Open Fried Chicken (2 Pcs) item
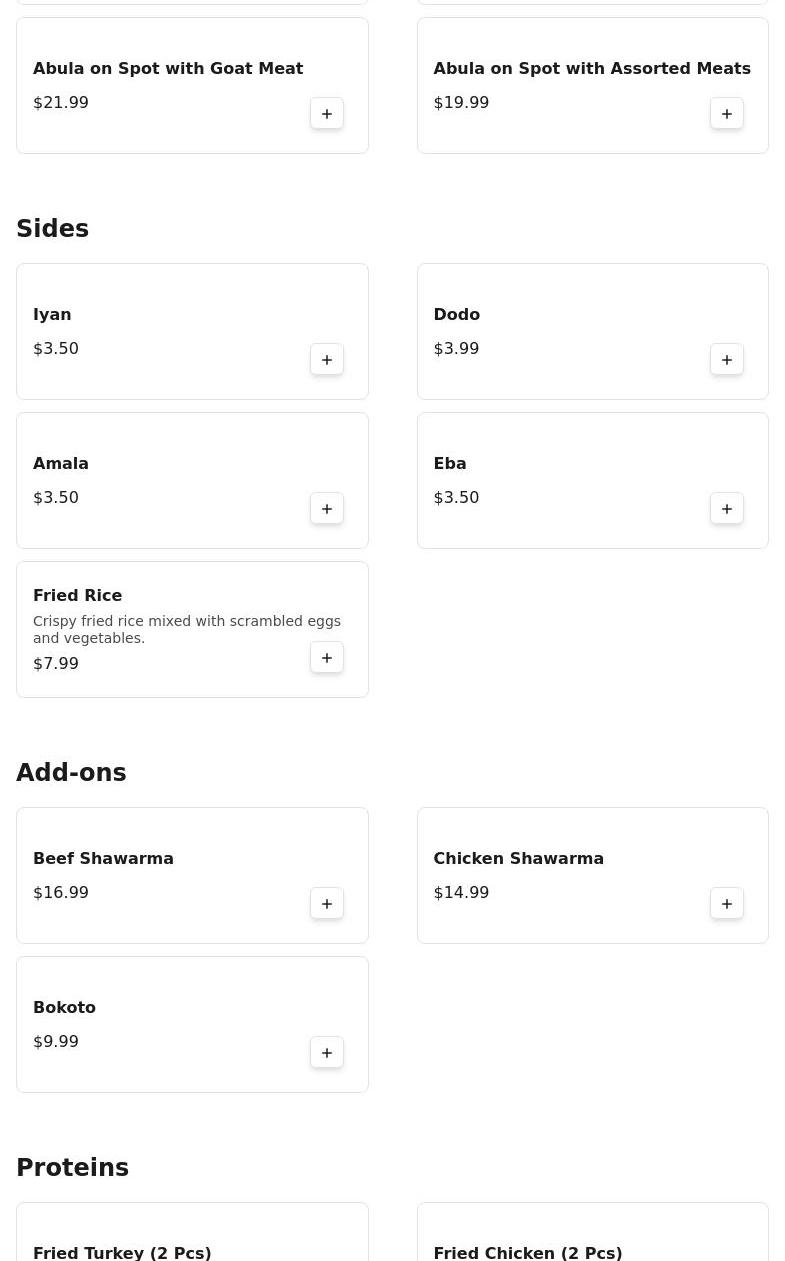 coord(527,1252)
